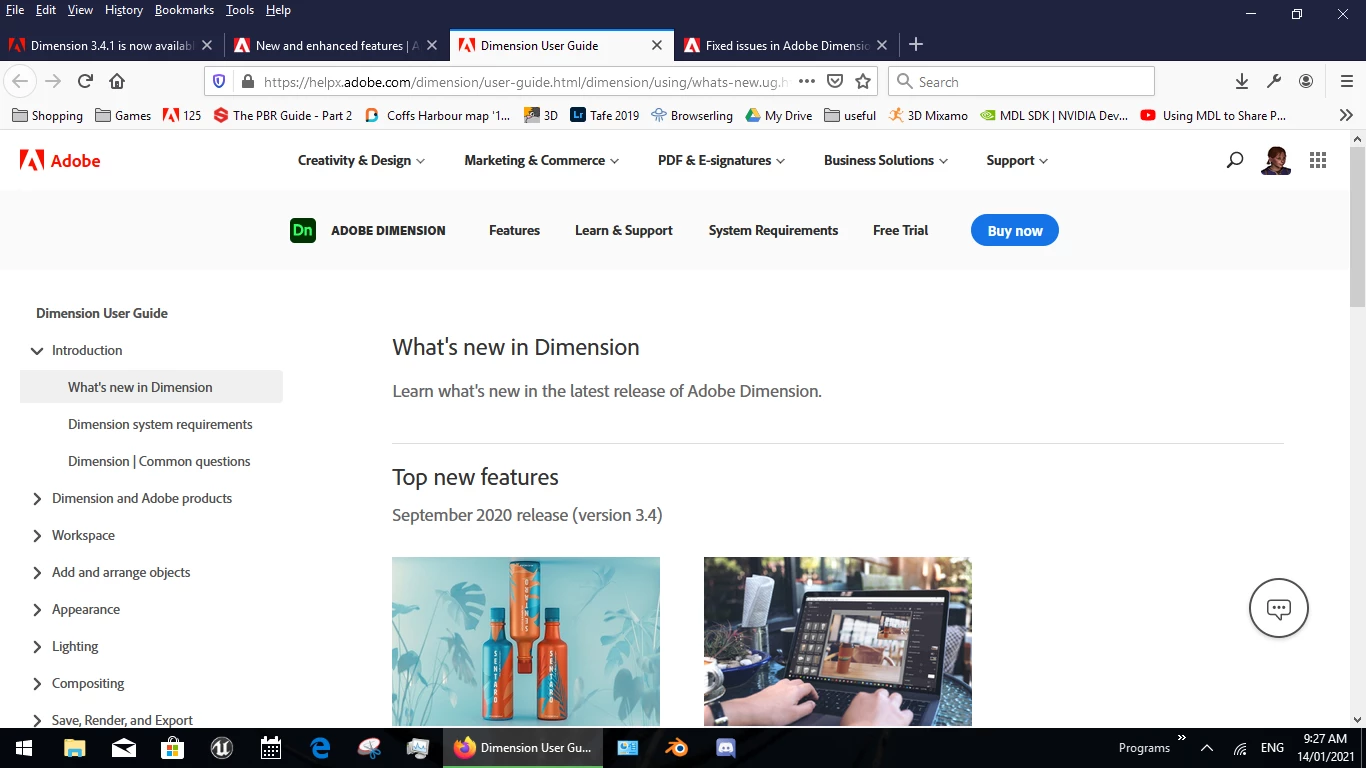Screen dimensions: 1366x768
Task: Go back to the previous page
Action: point(20,81)
